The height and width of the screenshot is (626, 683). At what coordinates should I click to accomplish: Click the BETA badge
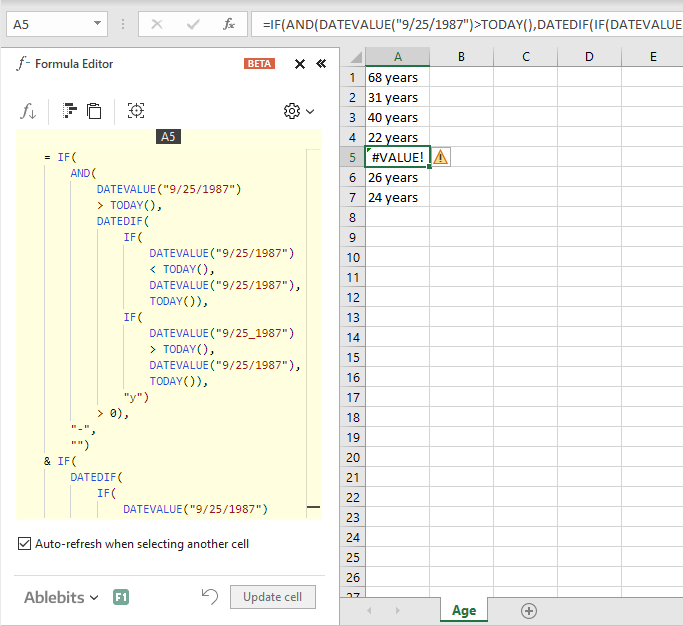[259, 64]
